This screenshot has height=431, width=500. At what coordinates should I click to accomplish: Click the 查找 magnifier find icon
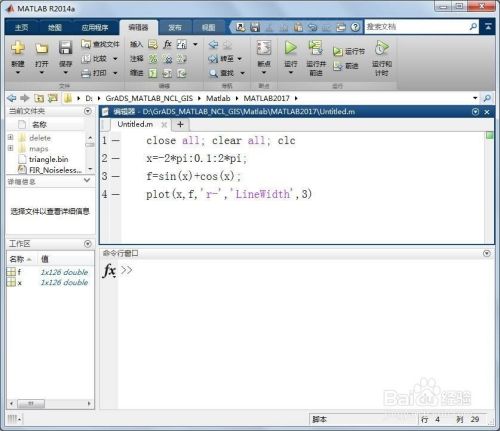pos(213,73)
